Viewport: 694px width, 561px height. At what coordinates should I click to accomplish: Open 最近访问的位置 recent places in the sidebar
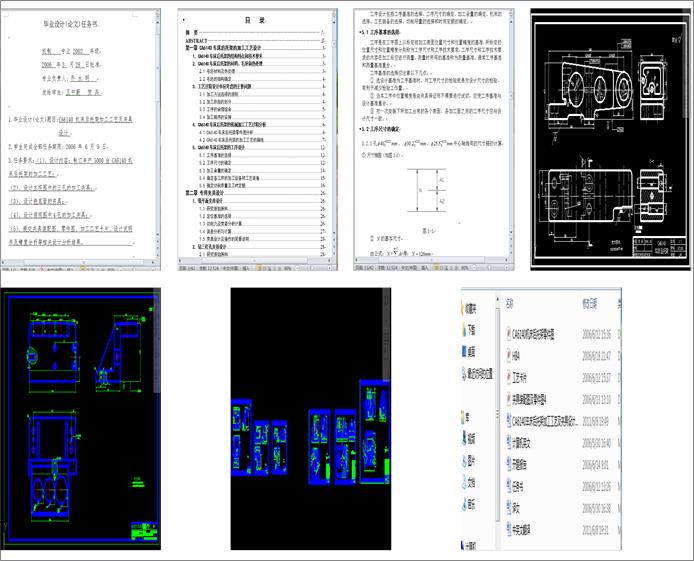(x=477, y=374)
